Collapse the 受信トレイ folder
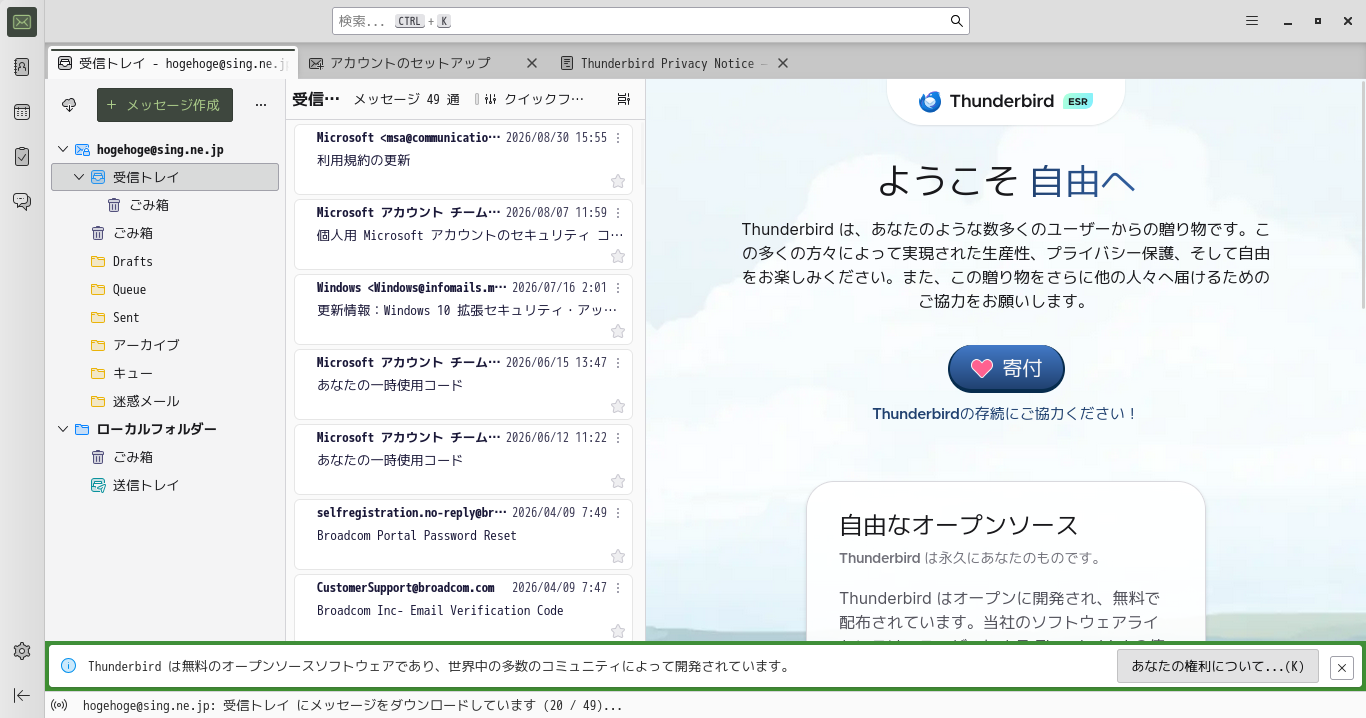 tap(79, 177)
